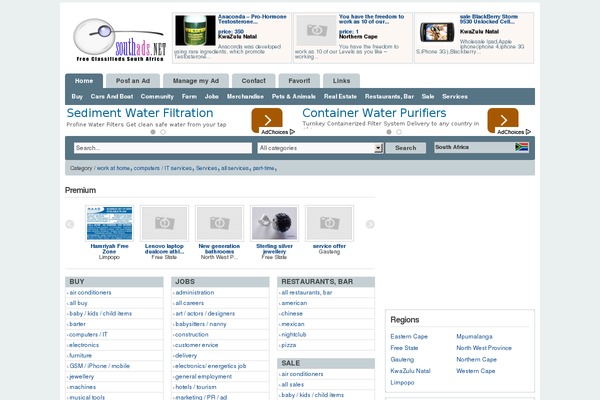Open babysitters / nanny jobs link
This screenshot has height=400, width=600.
(x=201, y=324)
